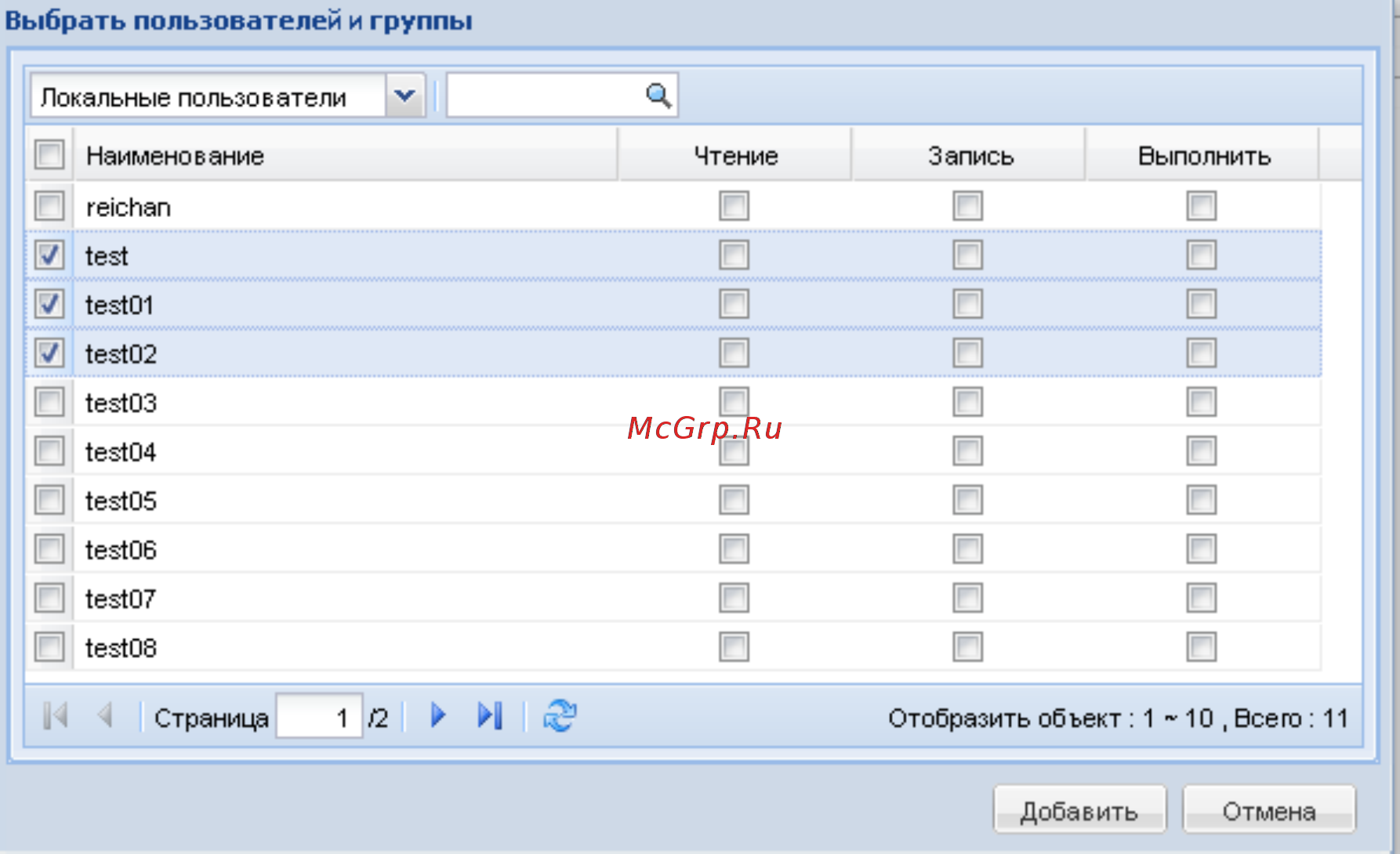Viewport: 1400px width, 854px height.
Task: Select the reichan row name
Action: click(x=128, y=208)
